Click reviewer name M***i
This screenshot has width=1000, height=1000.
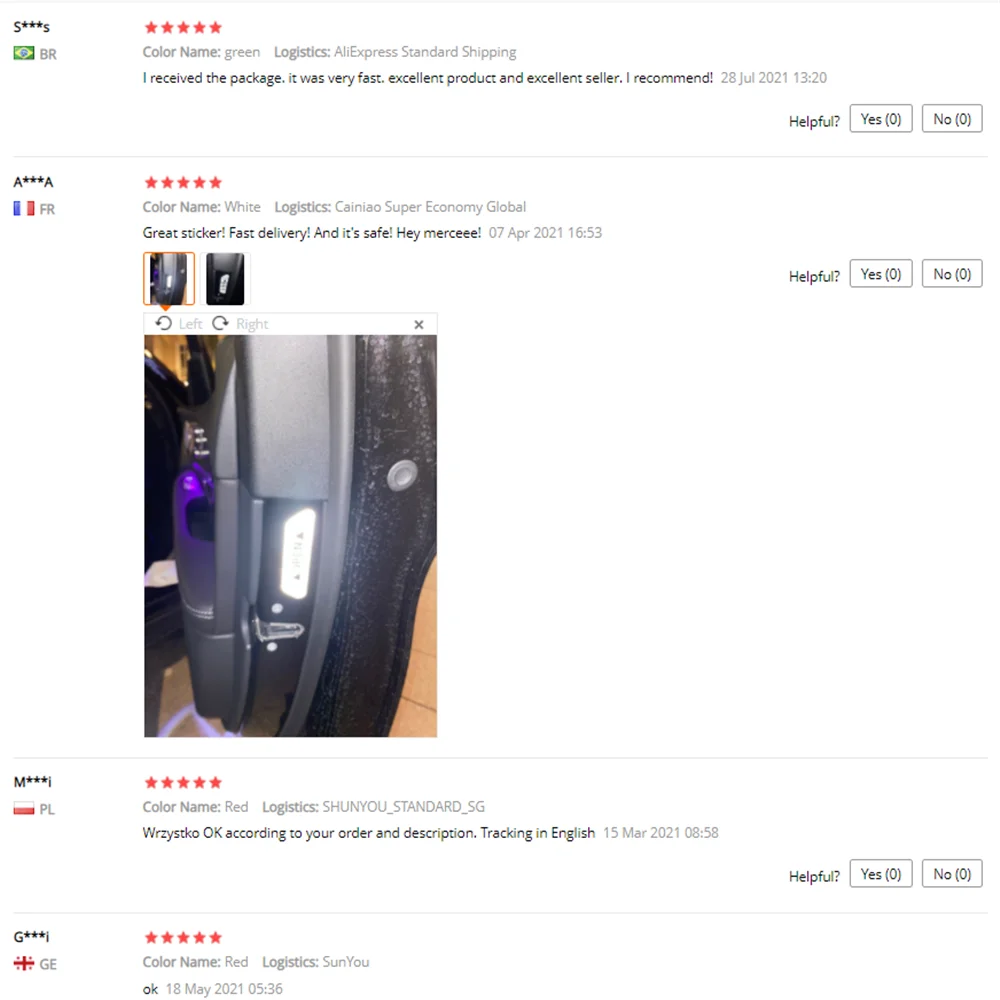coord(33,782)
